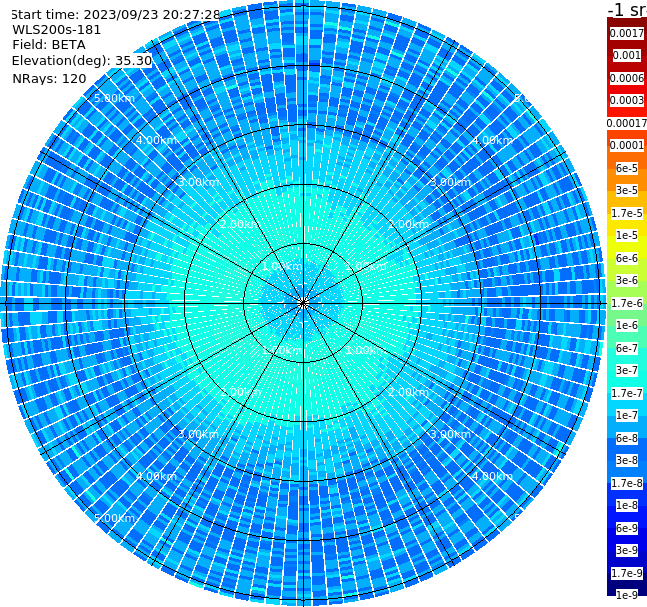Click the Field: BETA label
The image size is (647, 607).
49,45
